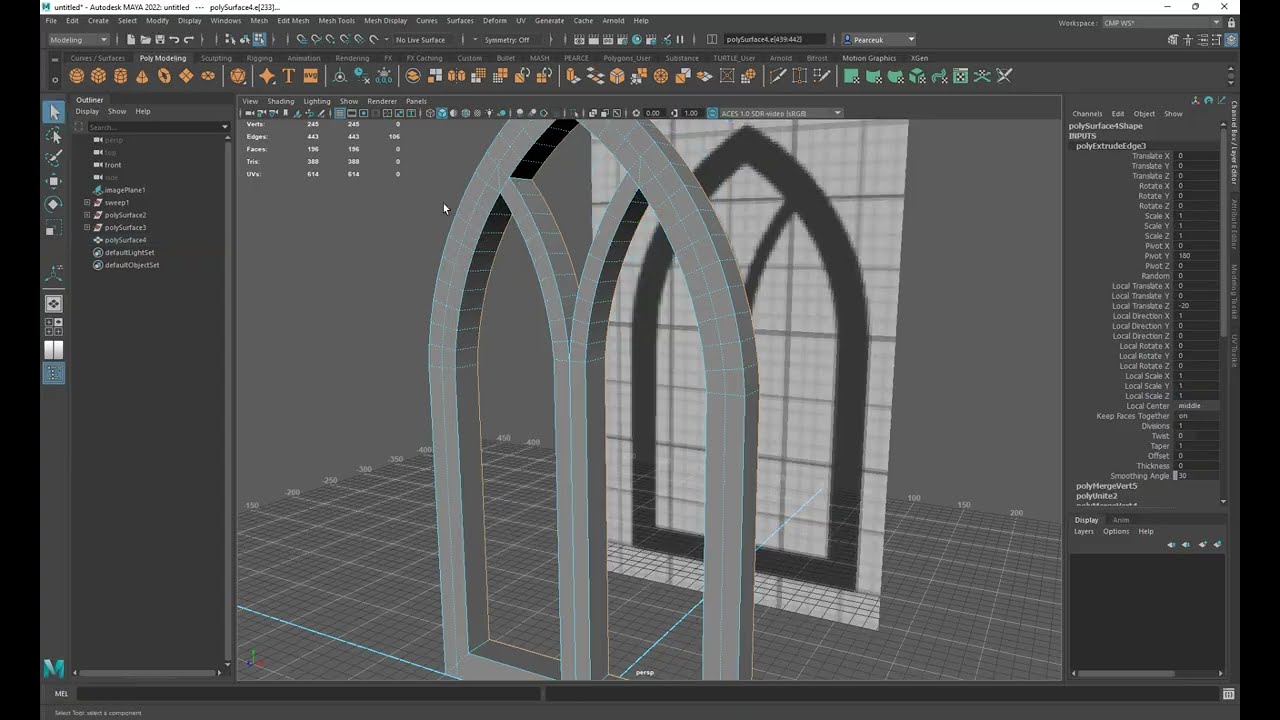This screenshot has width=1280, height=720.
Task: Expand the polySurface3 node in Outliner
Action: point(87,227)
